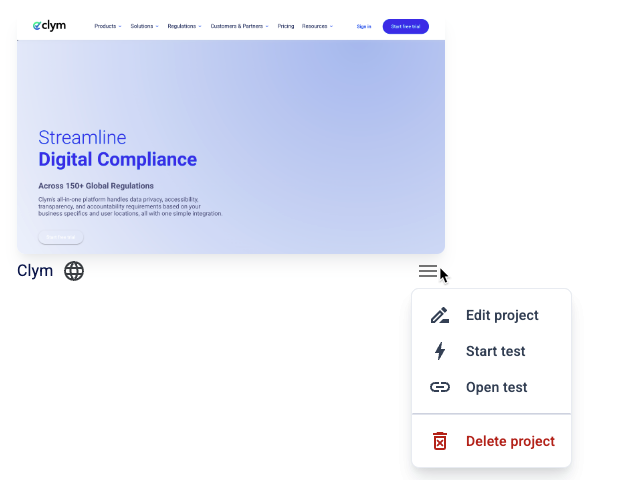Expand the Resources dropdown in thumbnail
The height and width of the screenshot is (480, 640).
click(x=317, y=26)
